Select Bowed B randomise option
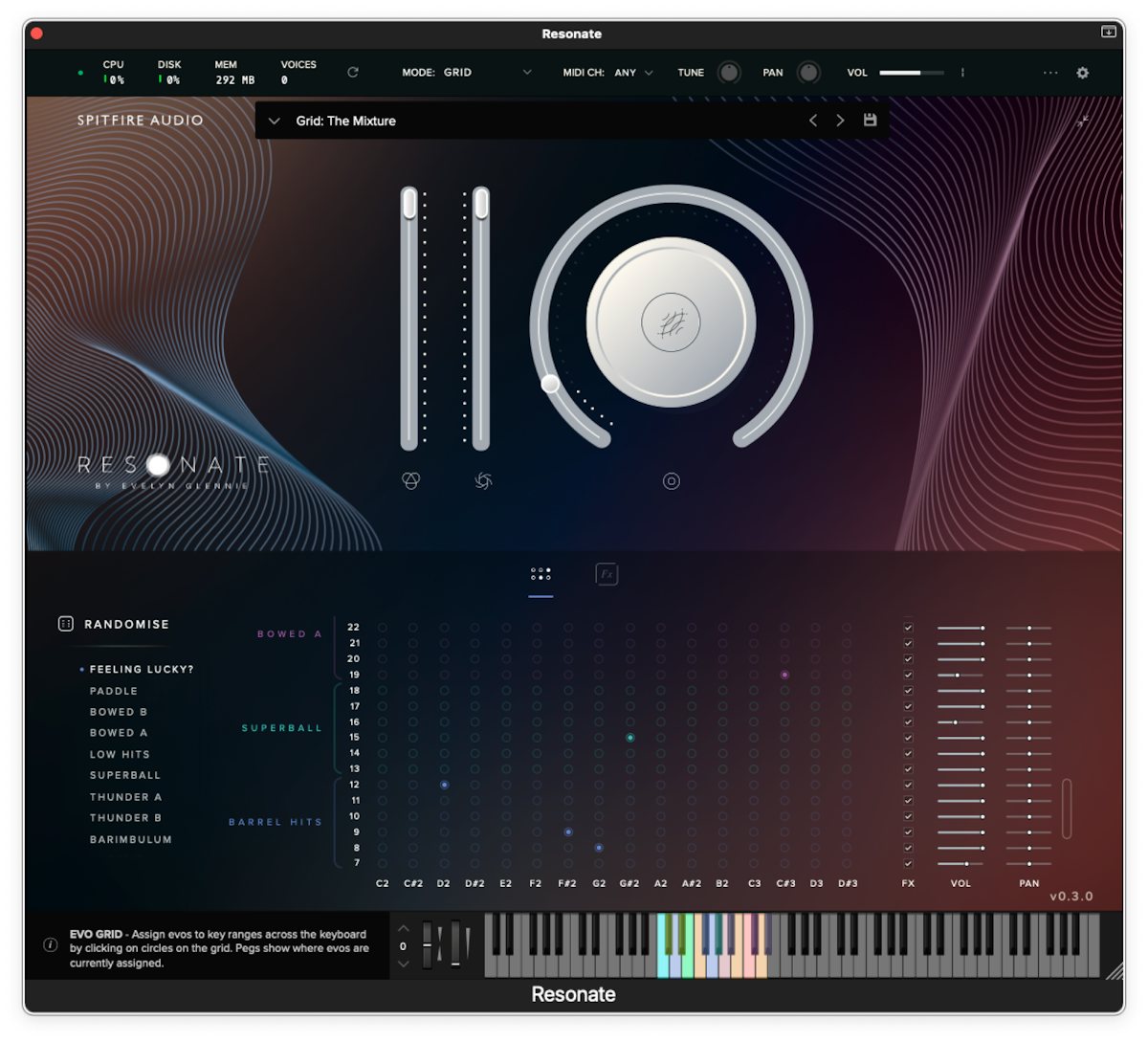 [x=119, y=712]
